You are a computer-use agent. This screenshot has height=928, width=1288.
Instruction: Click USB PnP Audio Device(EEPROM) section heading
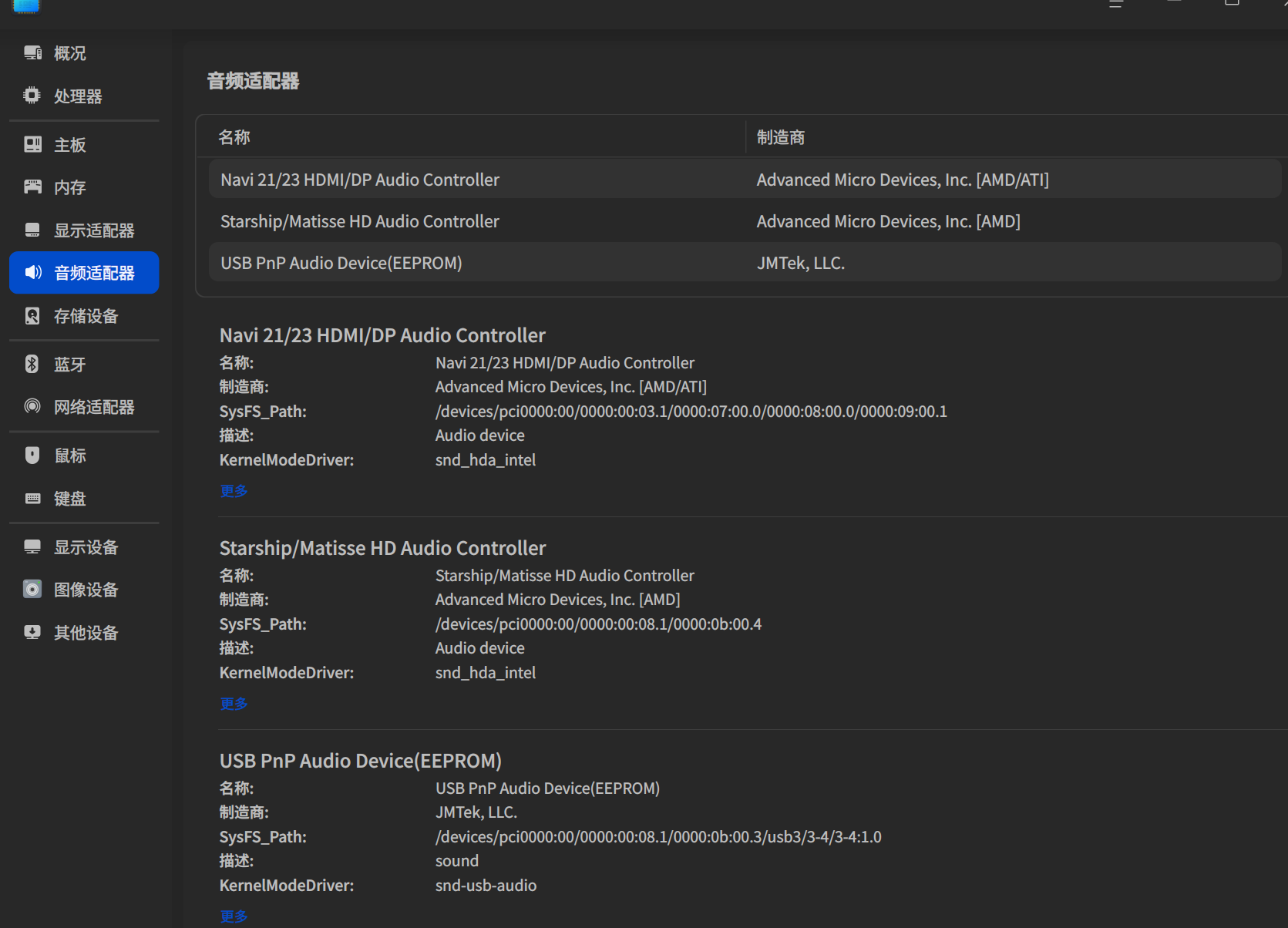(x=361, y=761)
